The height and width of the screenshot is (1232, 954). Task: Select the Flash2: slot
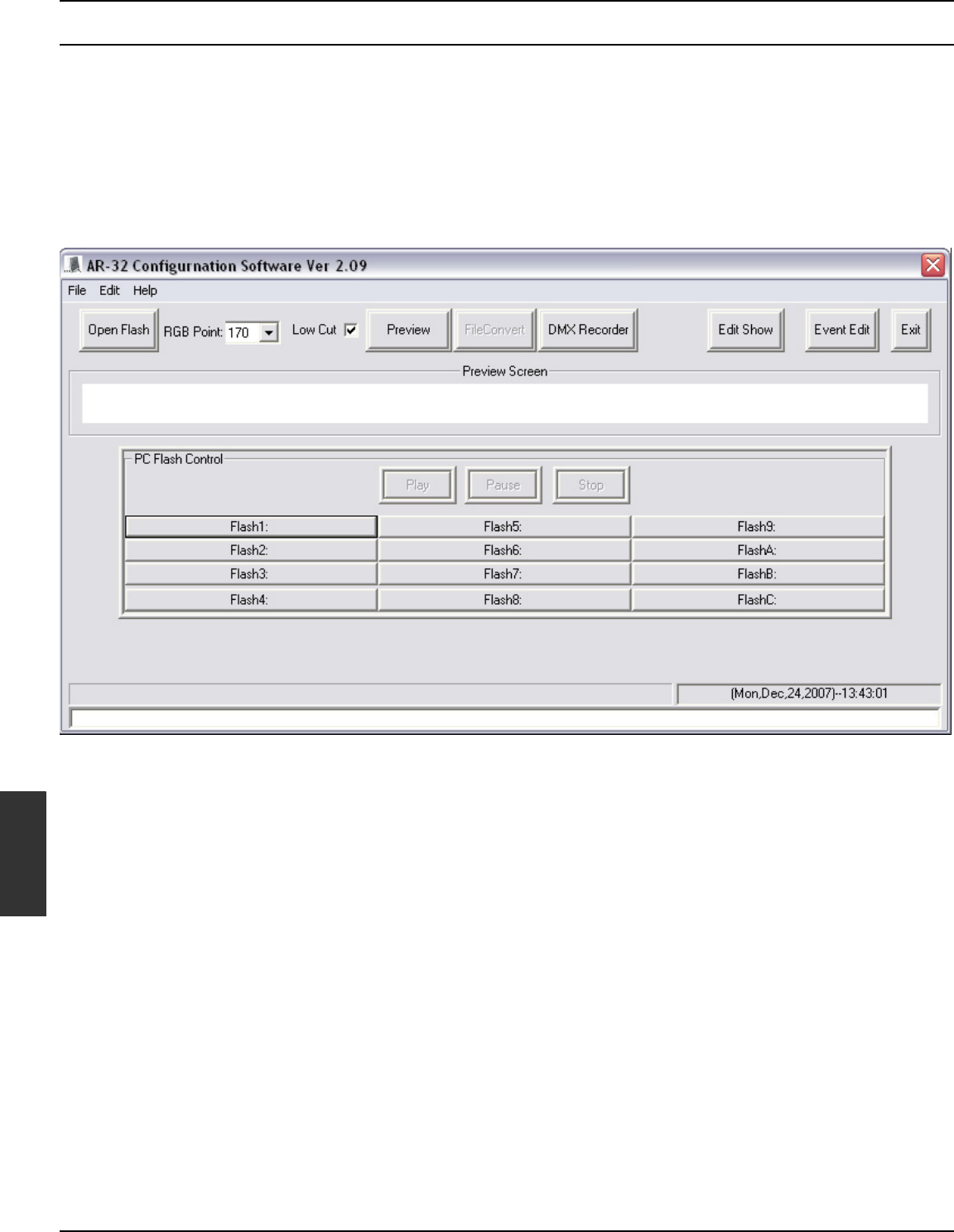pos(250,550)
